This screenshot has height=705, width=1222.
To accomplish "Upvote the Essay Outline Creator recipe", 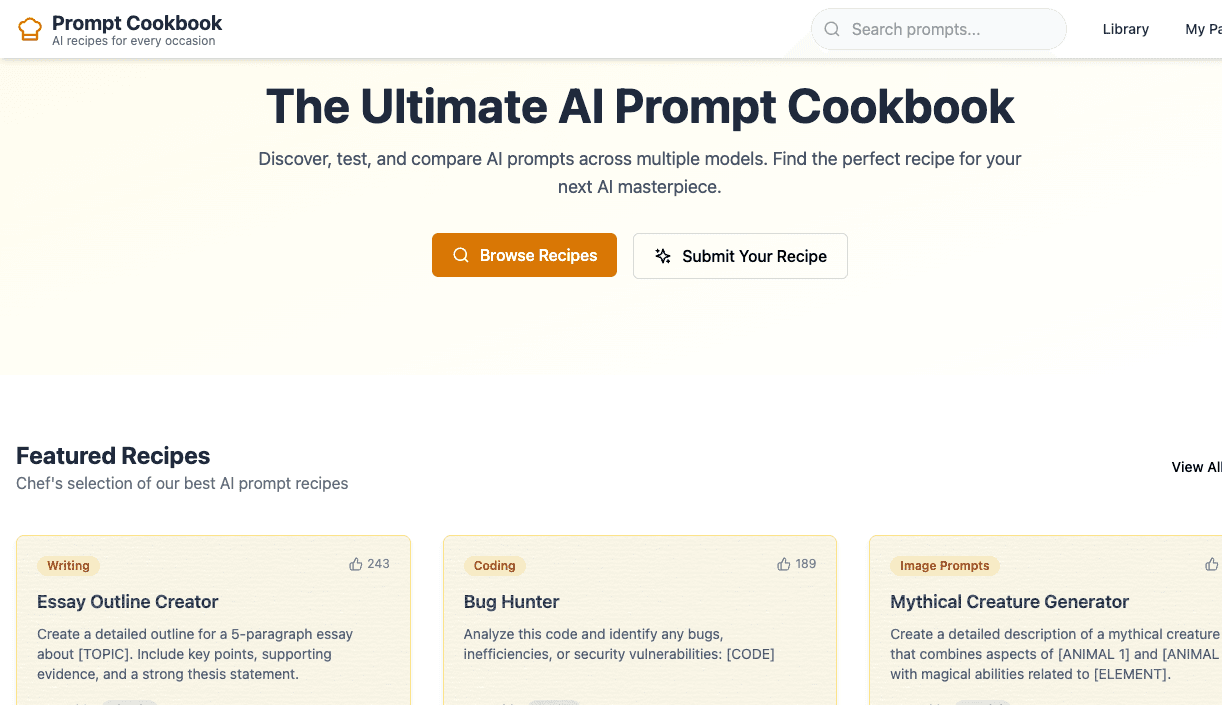I will click(356, 563).
